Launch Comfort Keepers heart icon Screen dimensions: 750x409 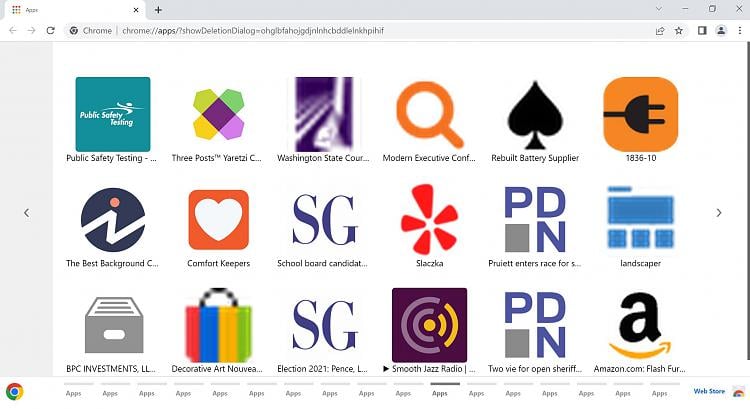(219, 220)
